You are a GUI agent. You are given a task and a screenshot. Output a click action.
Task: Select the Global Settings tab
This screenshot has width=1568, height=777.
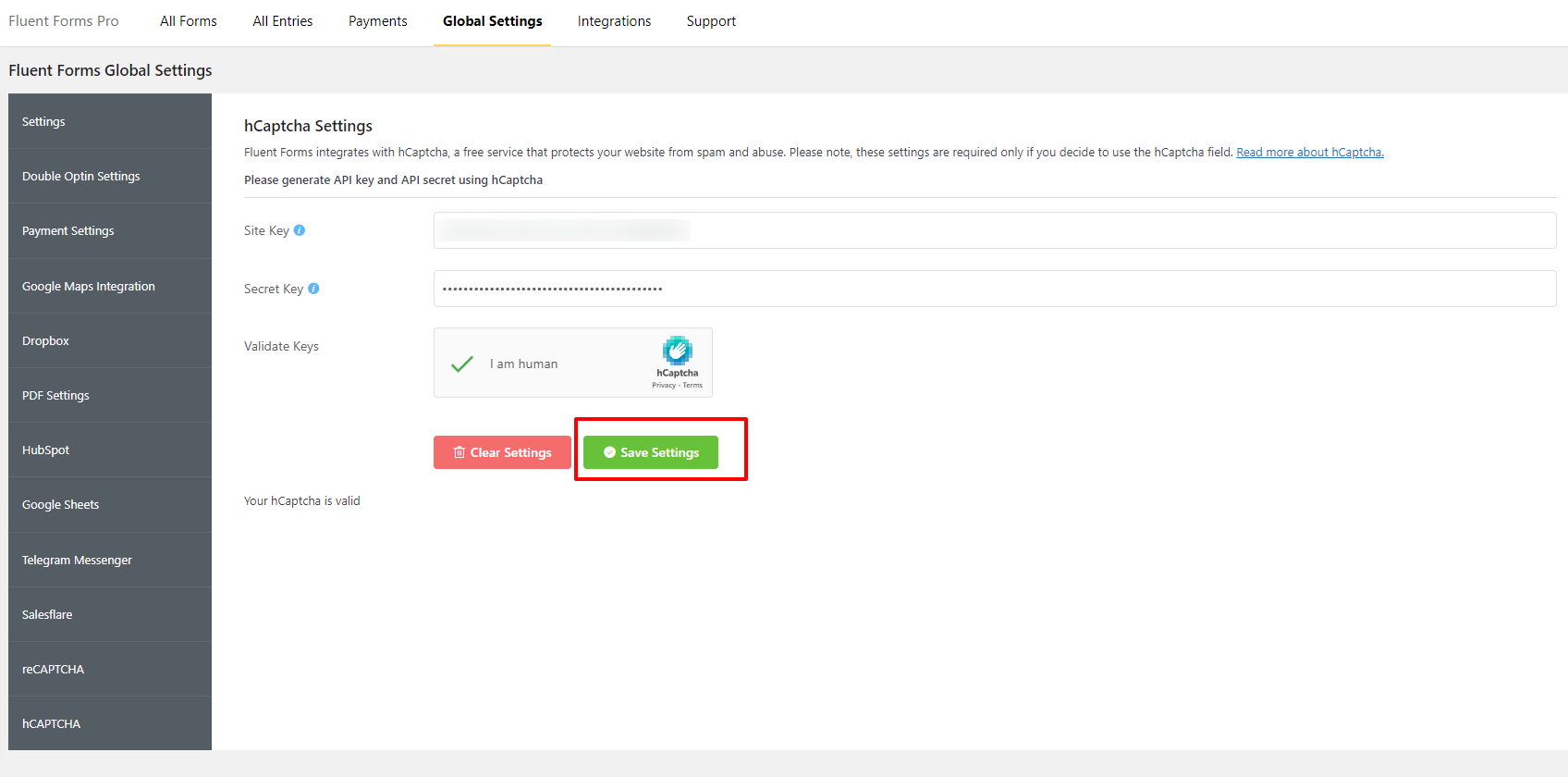click(493, 21)
